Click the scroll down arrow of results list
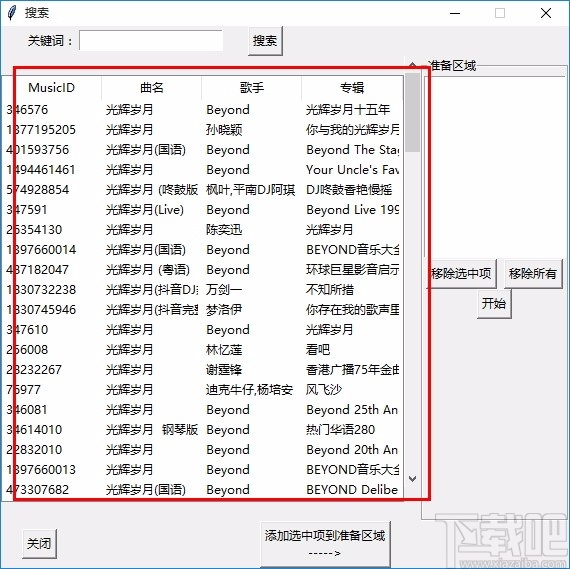Viewport: 570px width, 569px height. click(412, 478)
